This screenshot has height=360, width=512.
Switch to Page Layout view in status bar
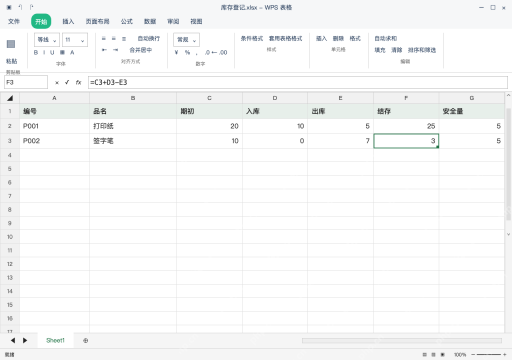tap(433, 354)
